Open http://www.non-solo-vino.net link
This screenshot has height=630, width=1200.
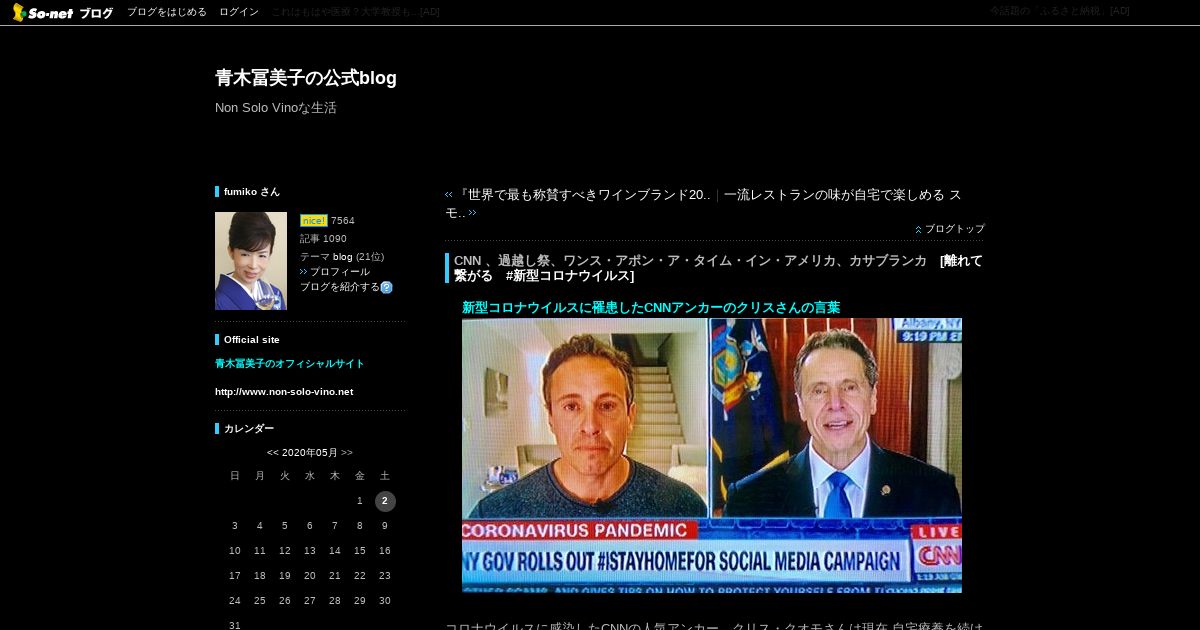284,392
